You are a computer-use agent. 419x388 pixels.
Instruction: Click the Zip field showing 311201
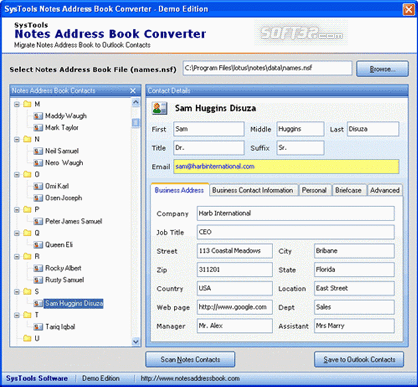pos(235,270)
